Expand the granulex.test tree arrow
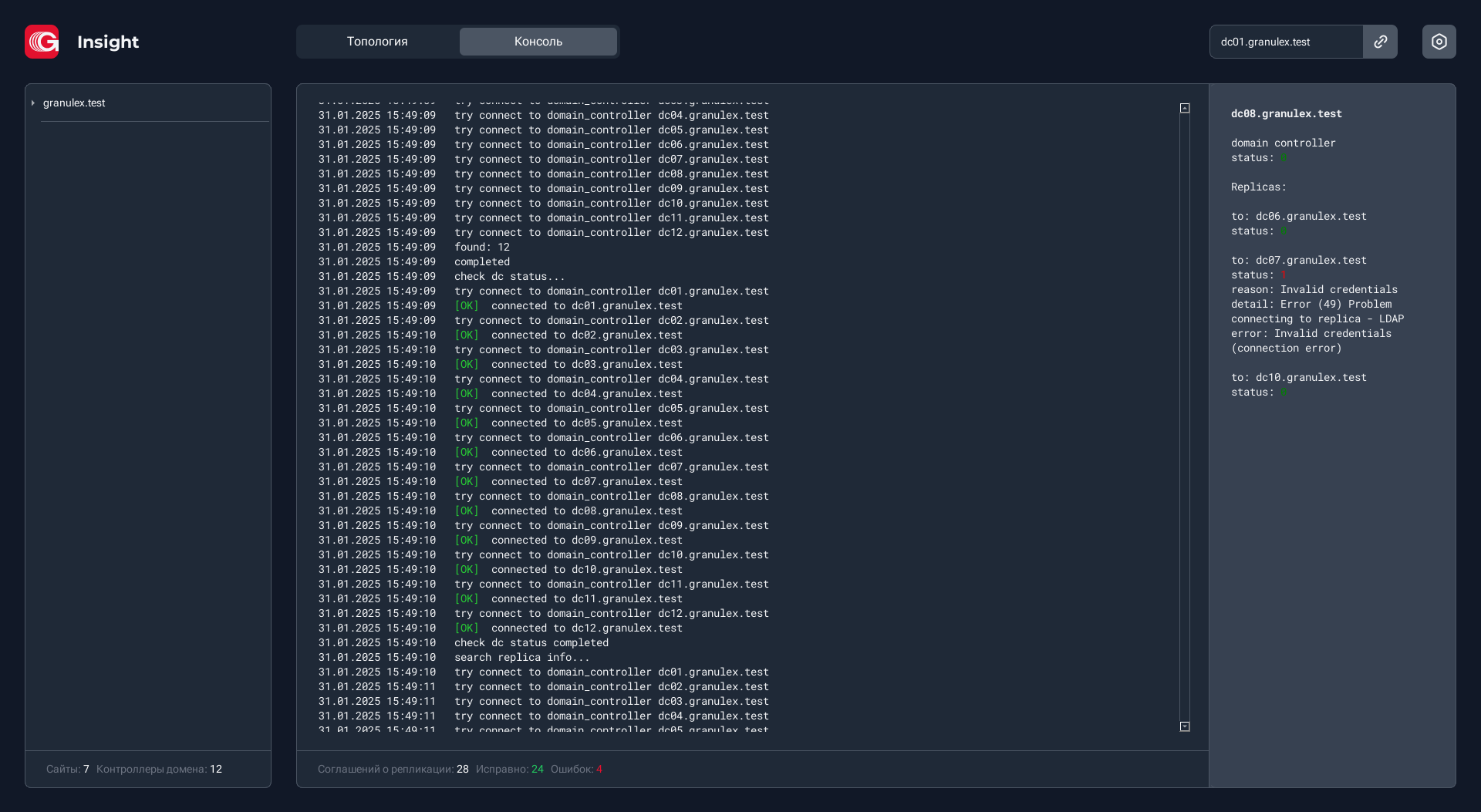The width and height of the screenshot is (1481, 812). pos(32,103)
